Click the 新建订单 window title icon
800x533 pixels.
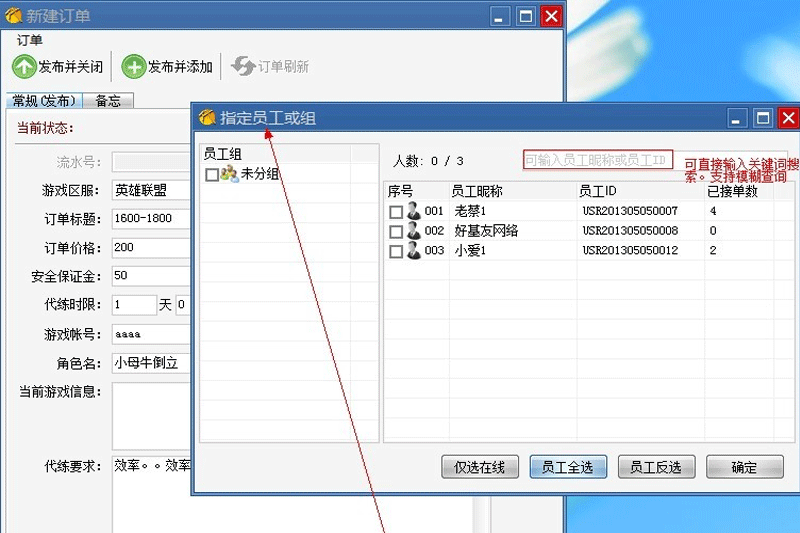[x=13, y=16]
